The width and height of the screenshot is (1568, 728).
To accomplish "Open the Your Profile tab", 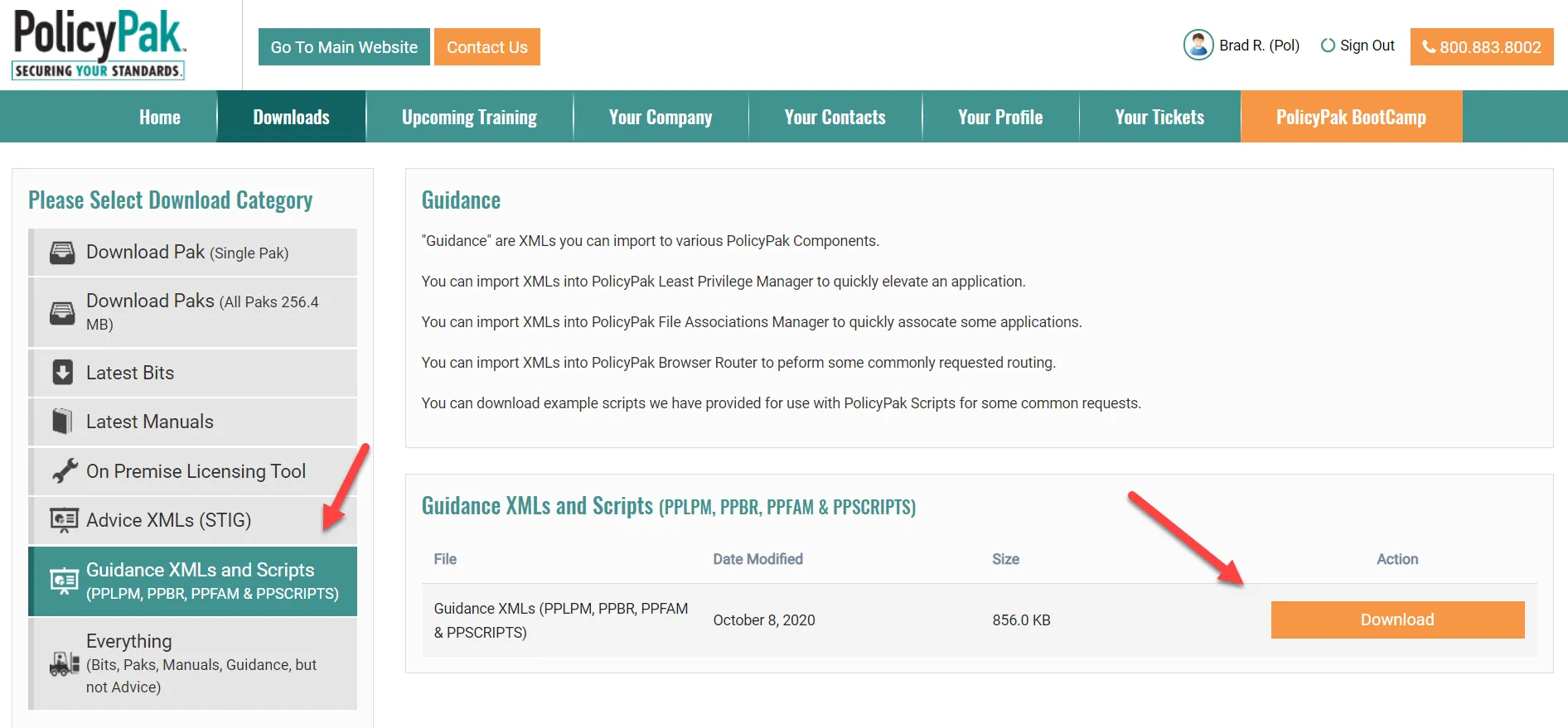I will pos(1000,117).
